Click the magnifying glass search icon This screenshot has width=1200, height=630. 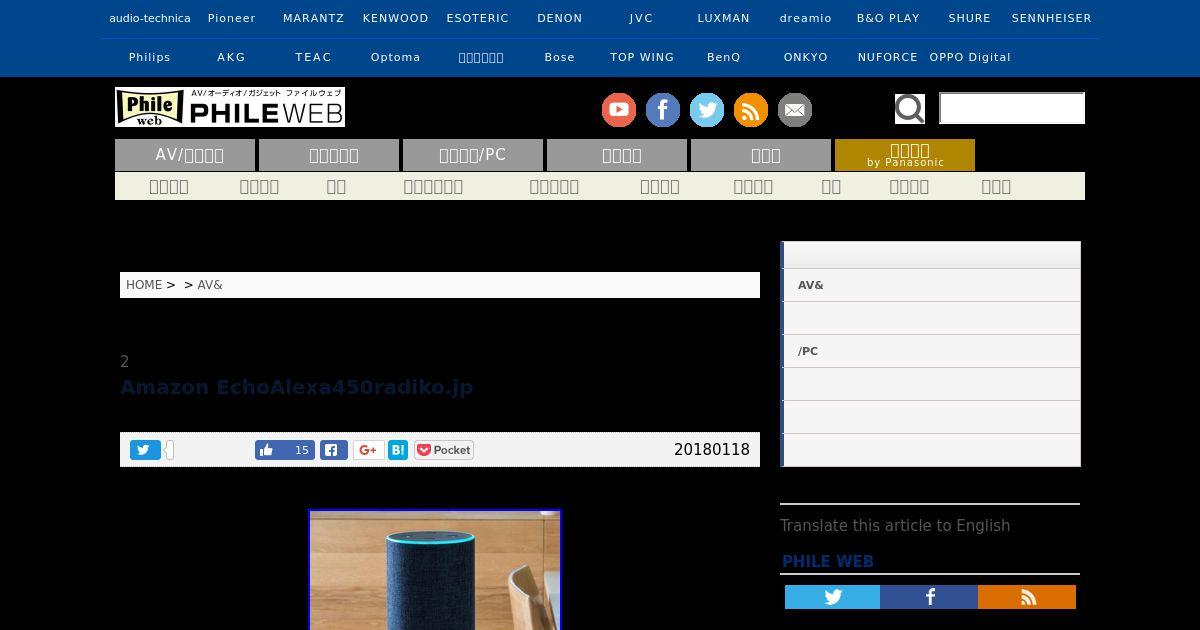[x=909, y=108]
